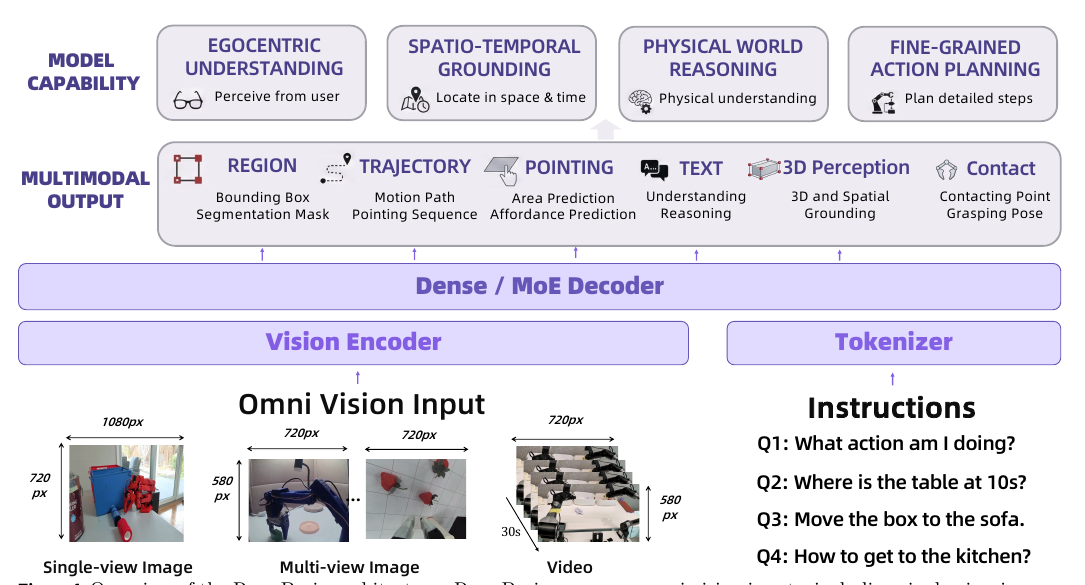The width and height of the screenshot is (1085, 585).
Task: Click the Video caption
Action: pyautogui.click(x=569, y=567)
